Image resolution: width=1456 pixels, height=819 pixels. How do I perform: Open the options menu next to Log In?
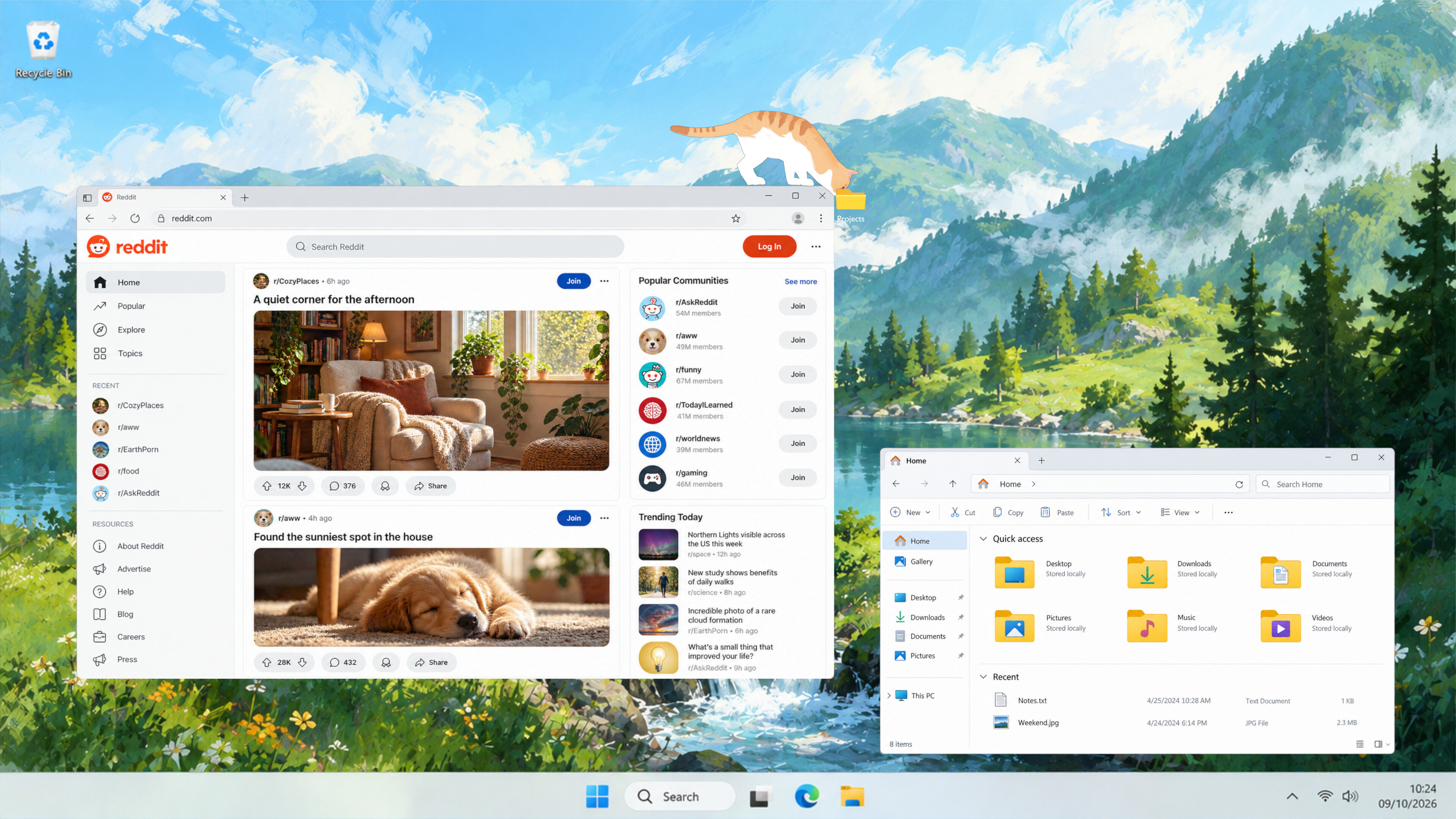[816, 246]
